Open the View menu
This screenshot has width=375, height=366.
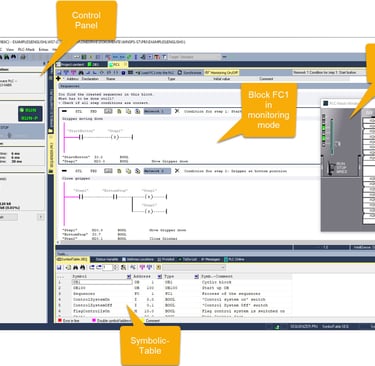pyautogui.click(x=10, y=49)
